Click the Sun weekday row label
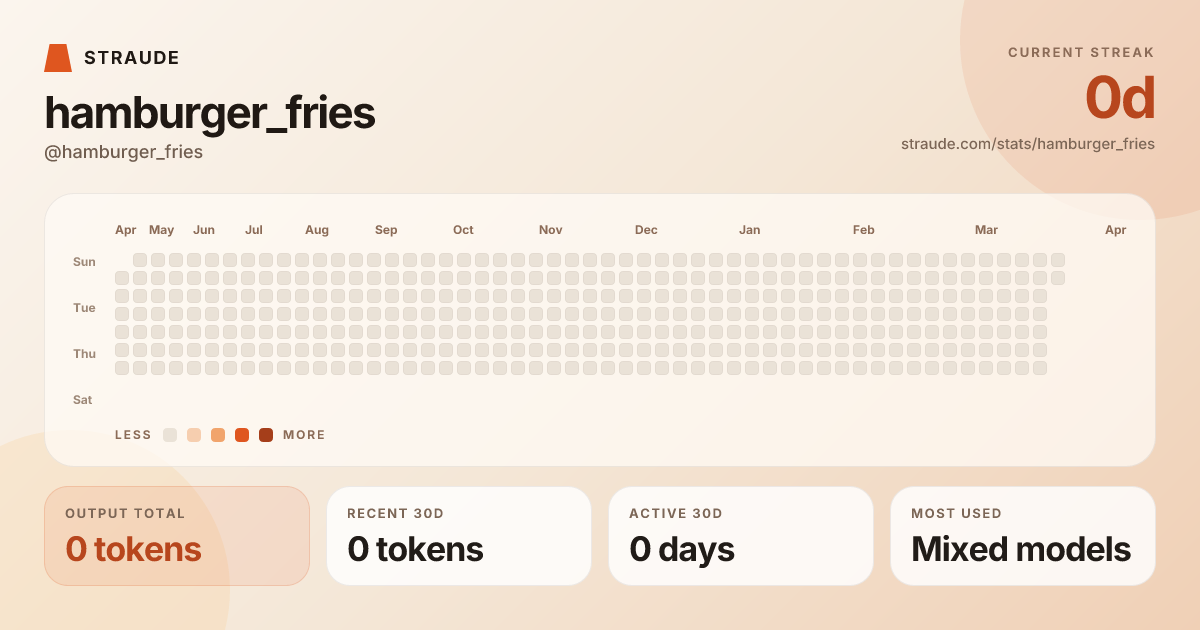Image resolution: width=1200 pixels, height=630 pixels. 84,262
